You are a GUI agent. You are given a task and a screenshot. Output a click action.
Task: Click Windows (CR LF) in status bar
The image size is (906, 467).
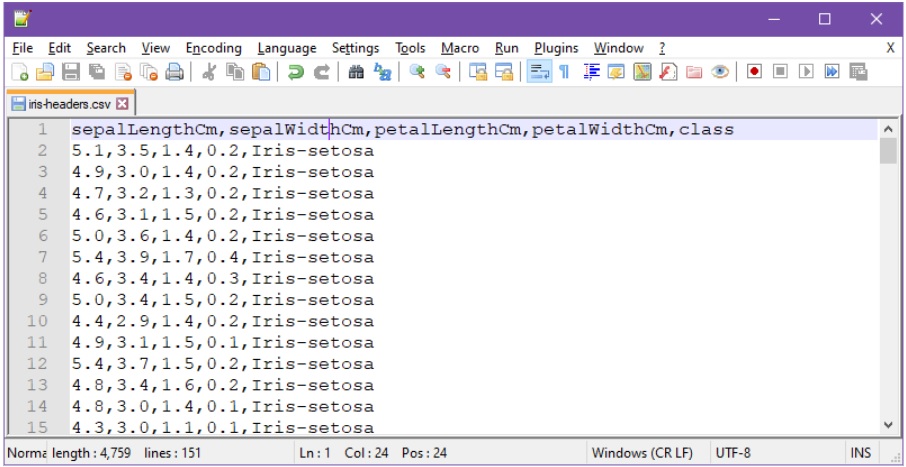tap(642, 453)
